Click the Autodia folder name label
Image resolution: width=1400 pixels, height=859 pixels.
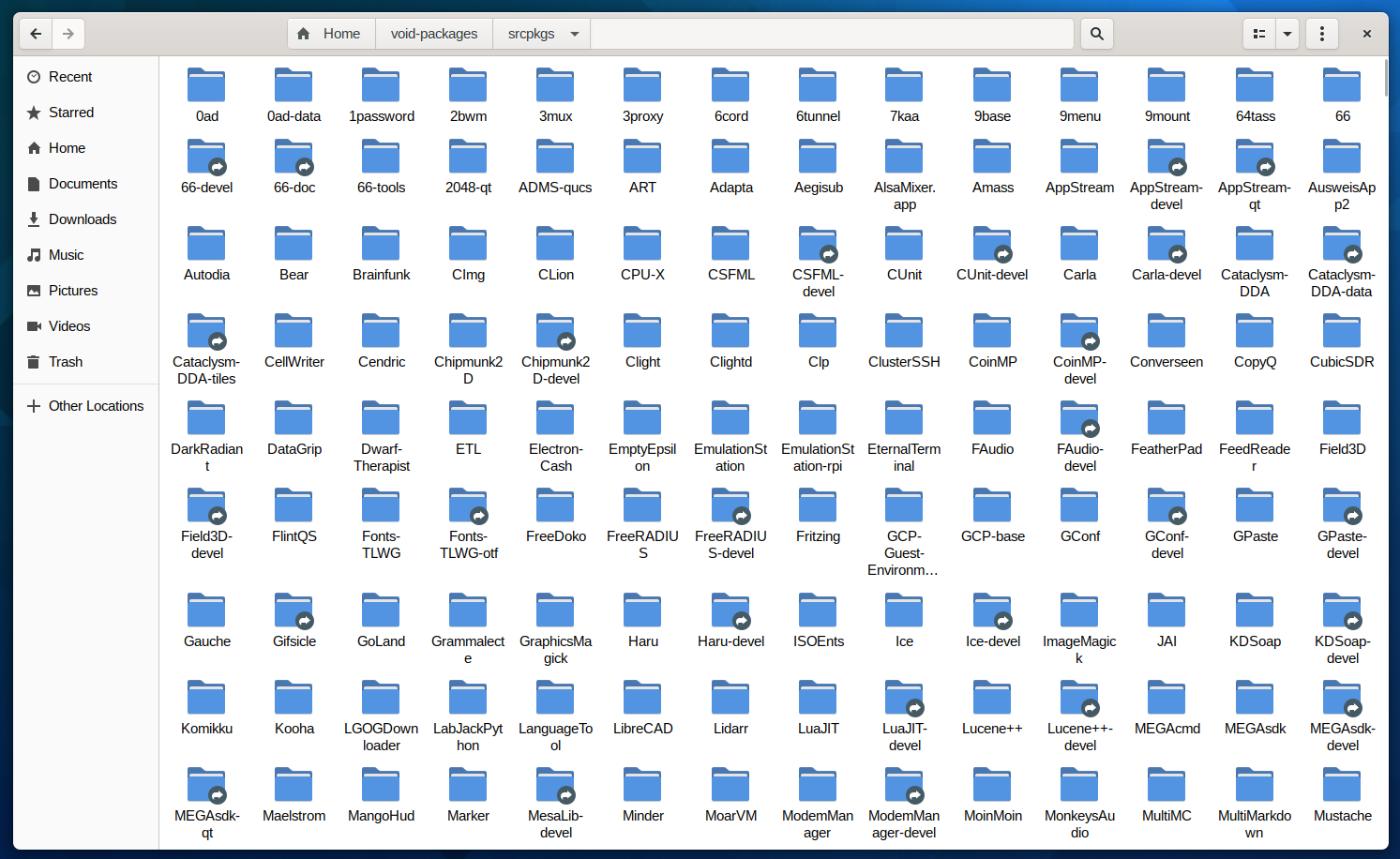(206, 275)
